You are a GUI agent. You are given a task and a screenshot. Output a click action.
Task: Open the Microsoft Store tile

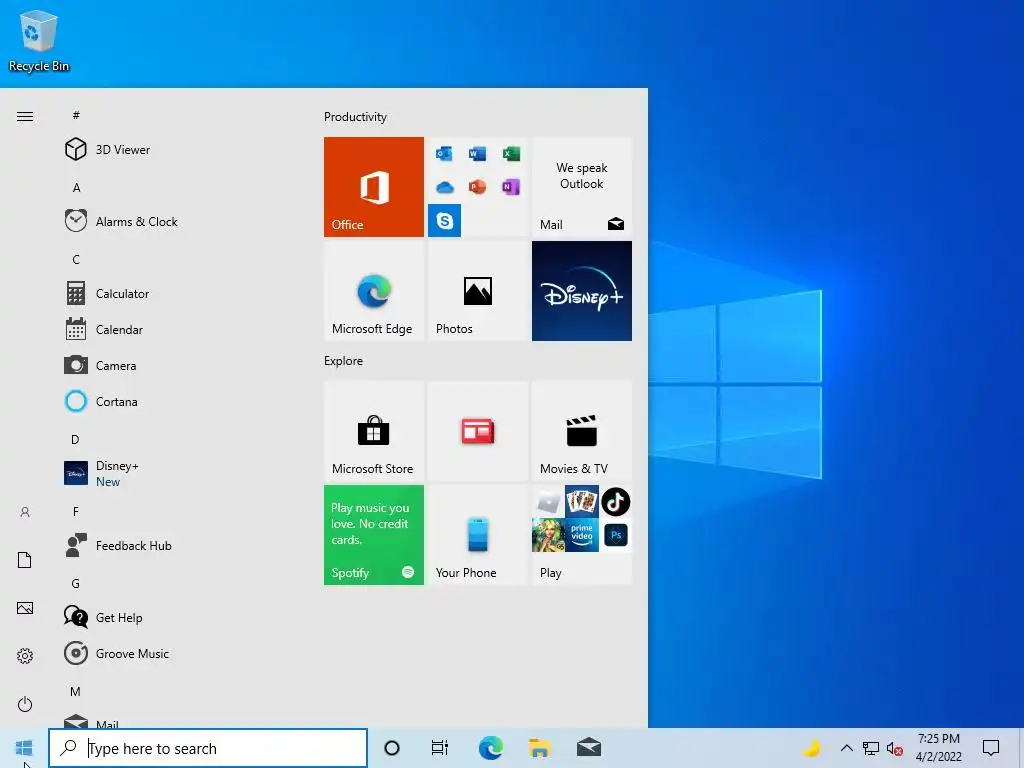point(374,431)
